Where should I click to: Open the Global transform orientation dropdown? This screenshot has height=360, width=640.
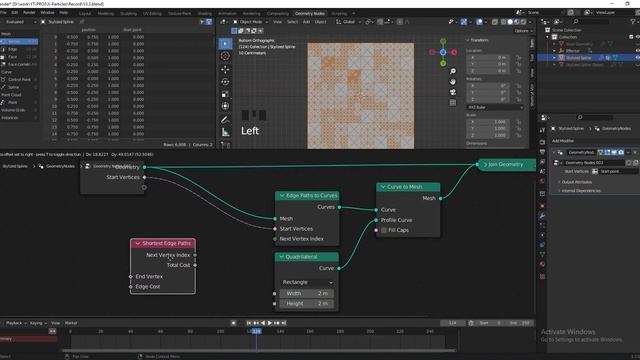pos(348,22)
